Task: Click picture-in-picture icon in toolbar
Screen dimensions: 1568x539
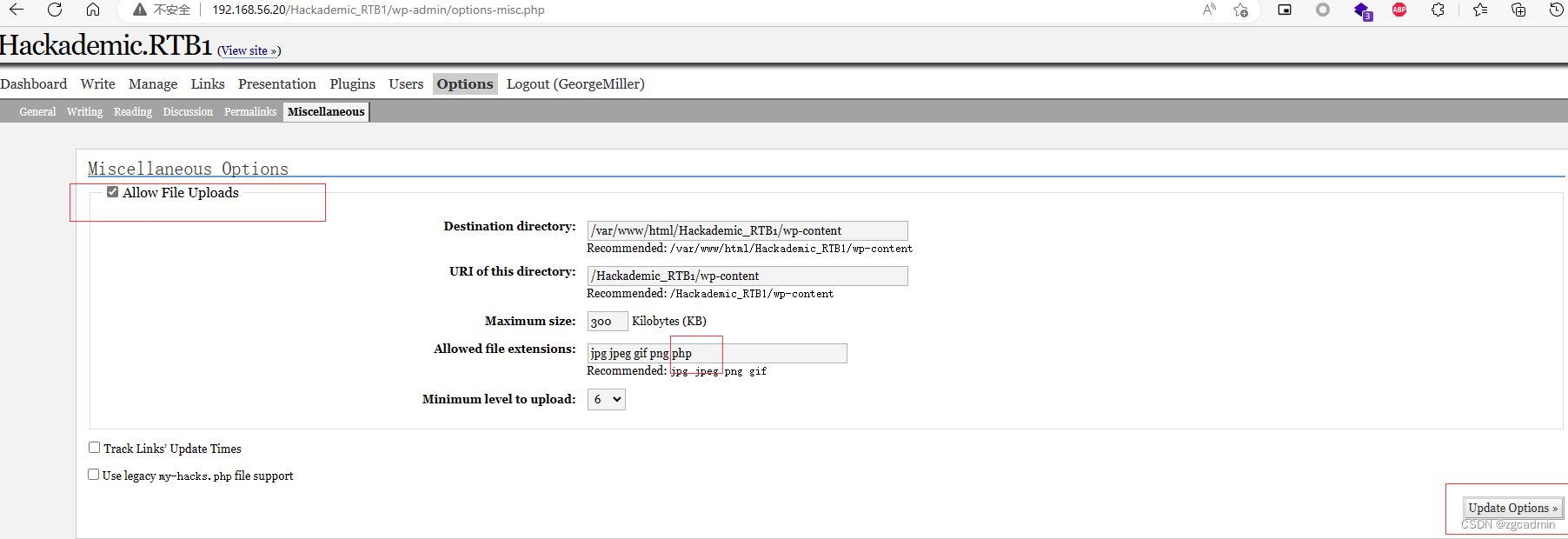Action: point(1285,10)
